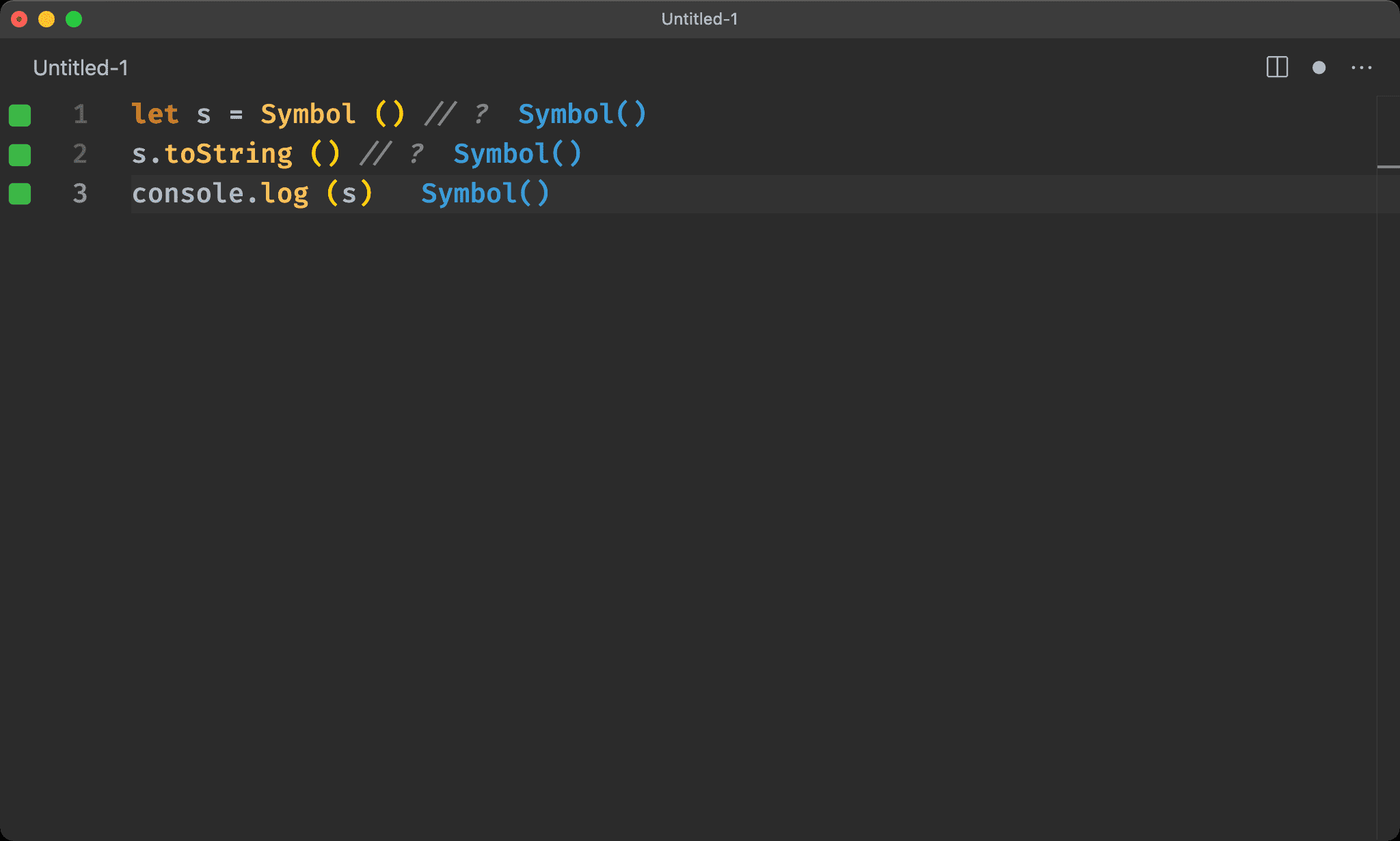Click the minimap scrollbar slider at right

point(1388,166)
